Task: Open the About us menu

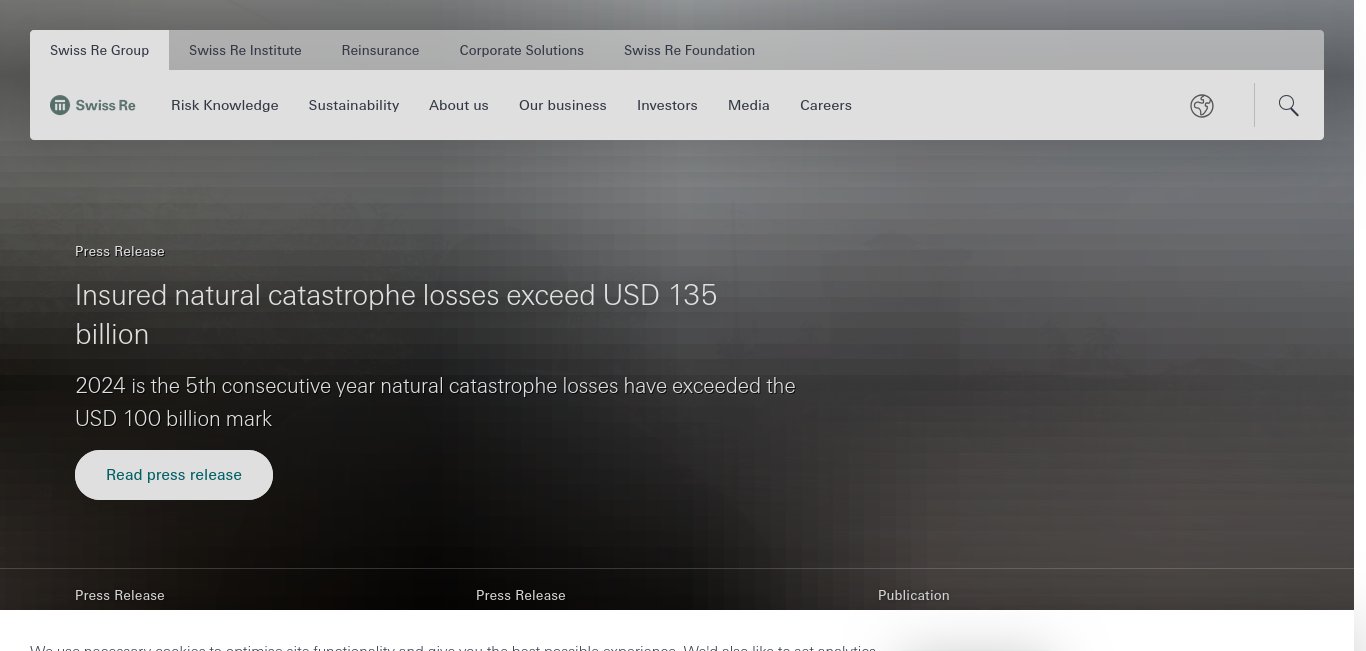Action: click(458, 105)
